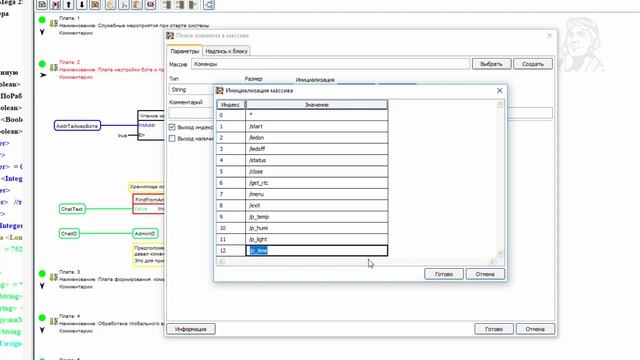Expand board Плата: 3 with its arrow
640x360 pixels.
(x=42, y=286)
